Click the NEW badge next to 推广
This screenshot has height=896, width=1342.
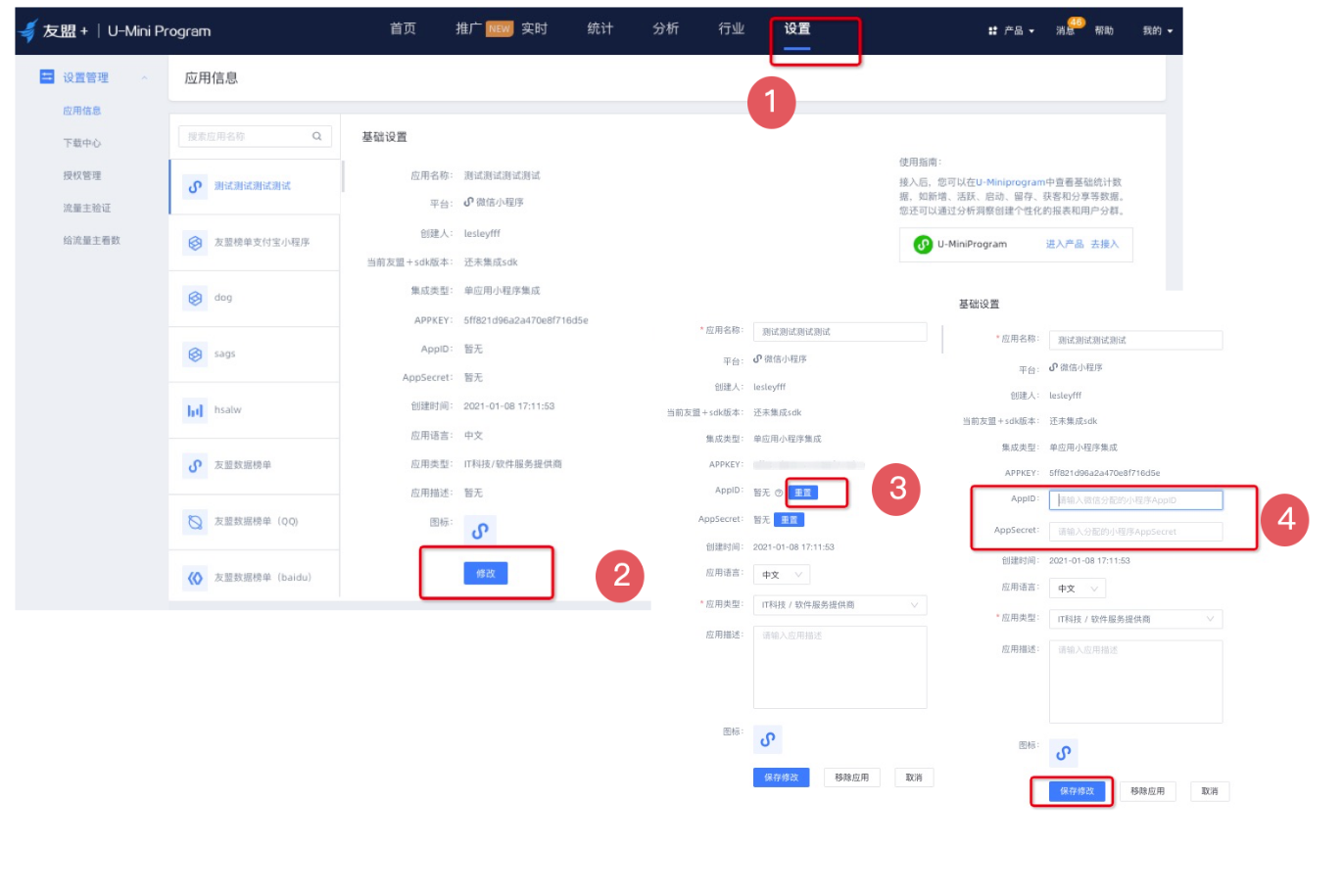click(500, 29)
